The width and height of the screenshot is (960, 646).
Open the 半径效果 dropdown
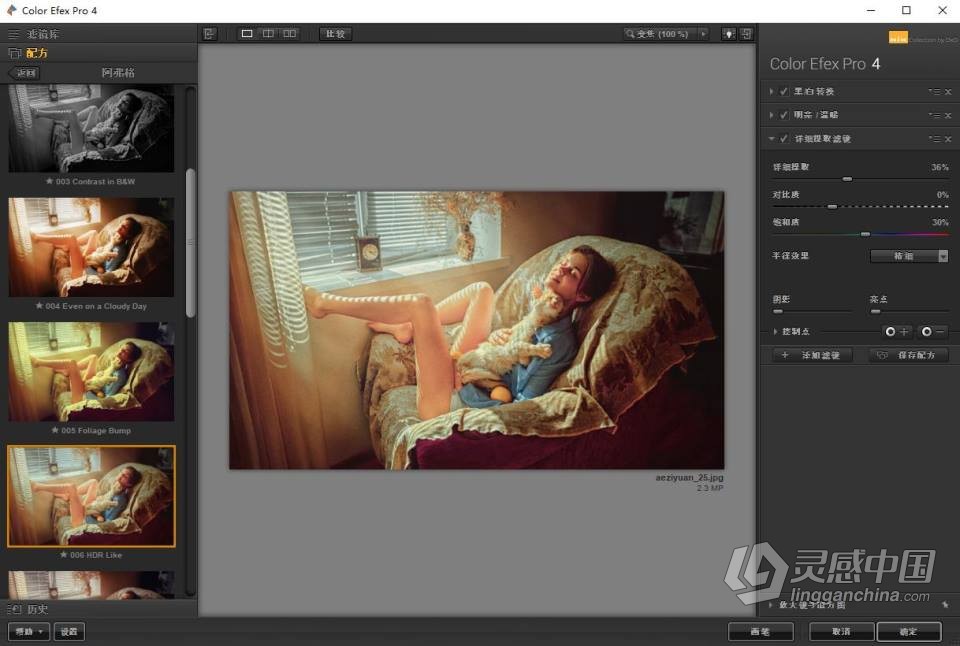click(909, 256)
